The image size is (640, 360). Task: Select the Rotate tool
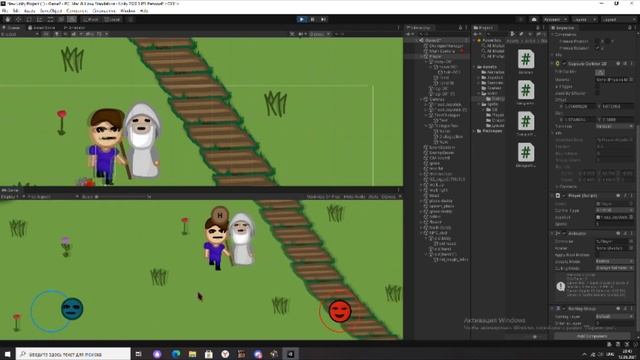[29, 19]
